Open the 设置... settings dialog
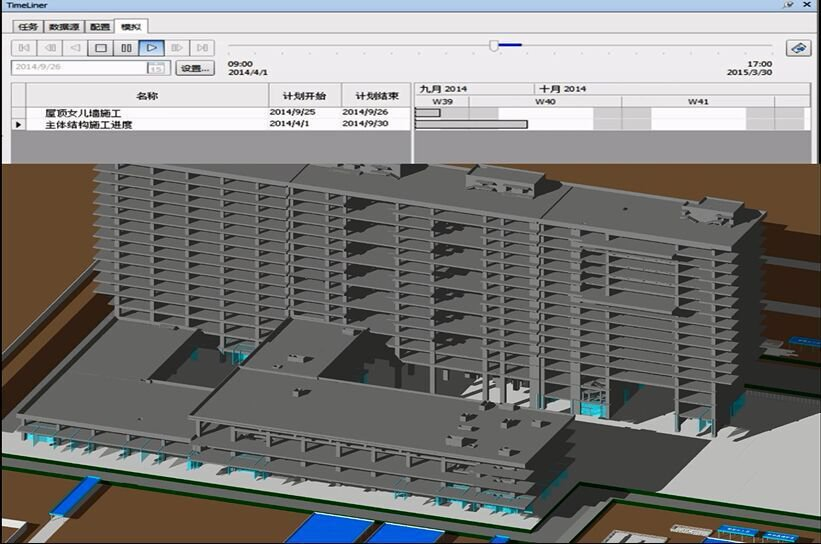821x544 pixels. click(195, 68)
